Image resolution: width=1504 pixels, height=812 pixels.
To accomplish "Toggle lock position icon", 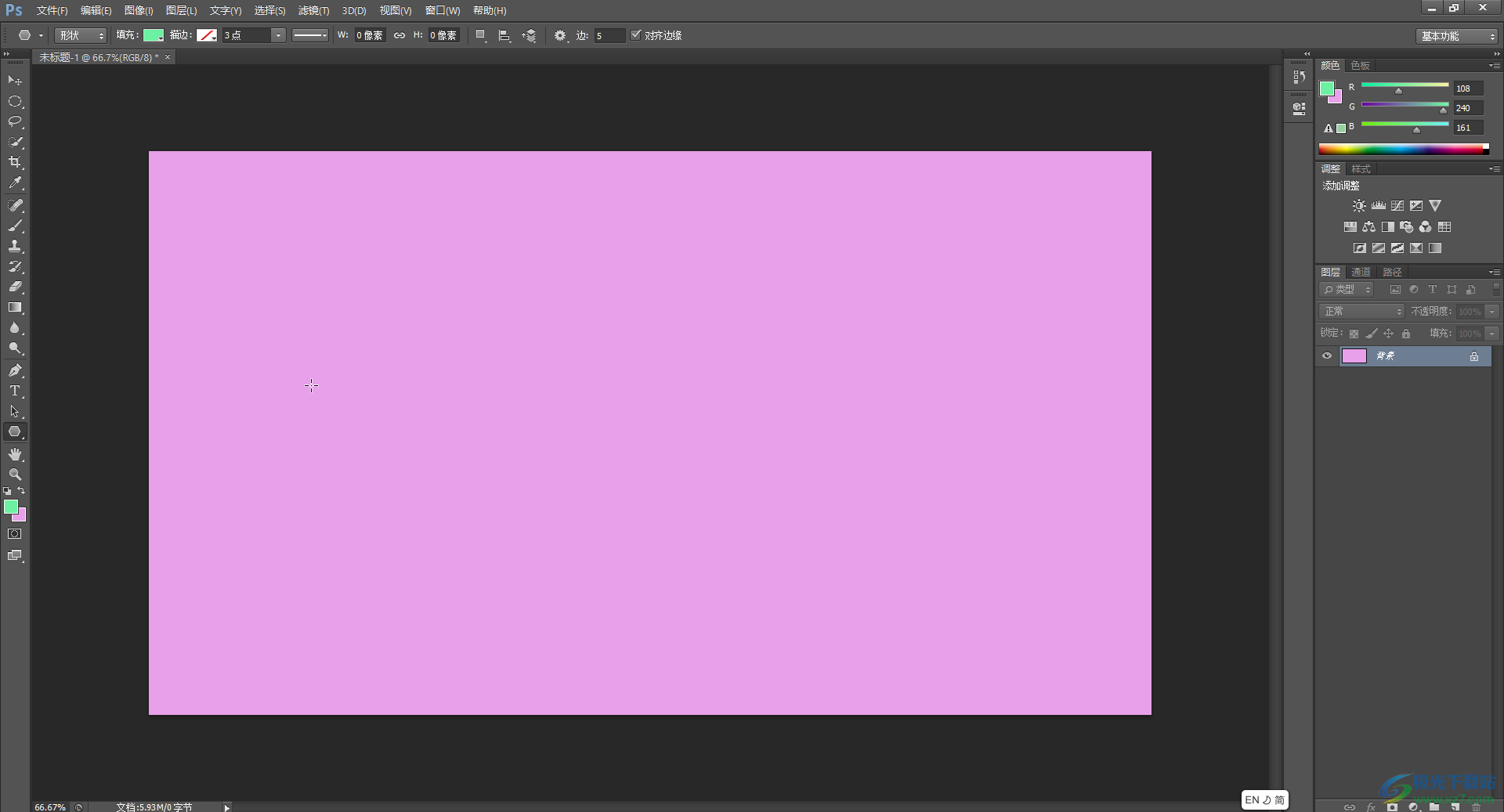I will coord(1388,334).
